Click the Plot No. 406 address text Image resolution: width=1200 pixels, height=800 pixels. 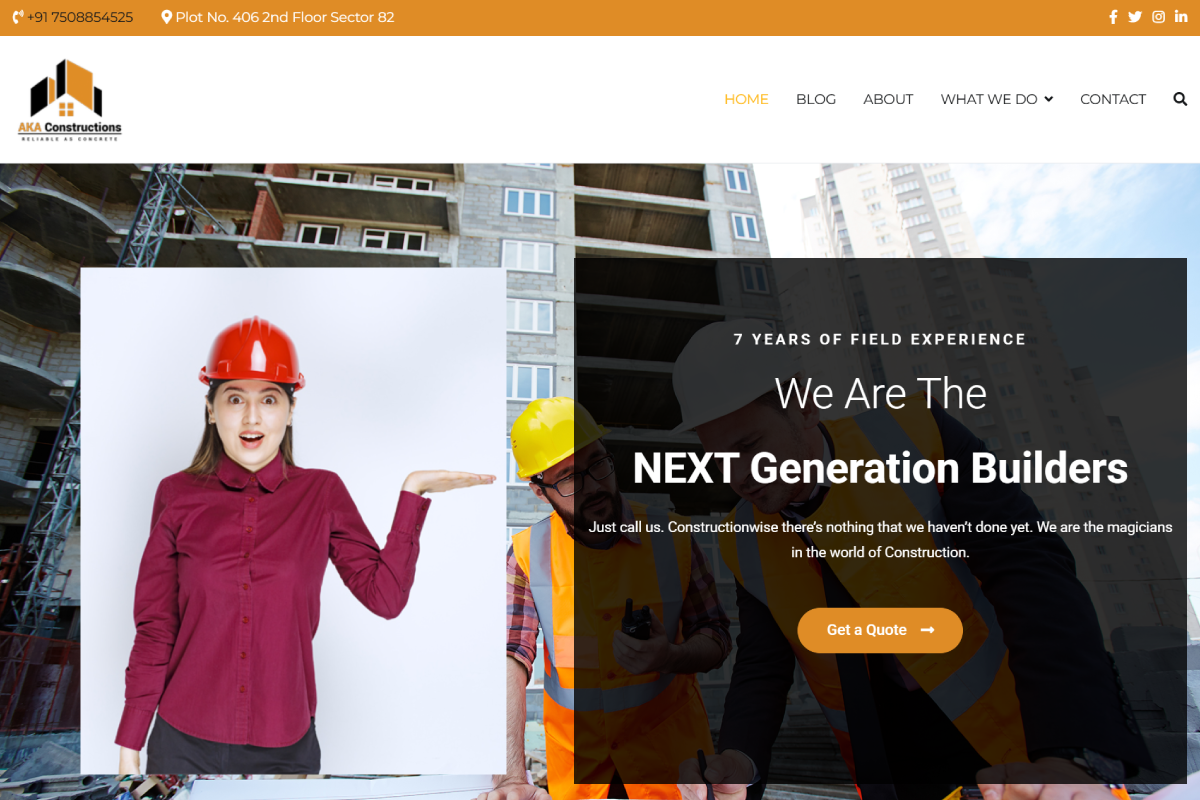point(285,17)
